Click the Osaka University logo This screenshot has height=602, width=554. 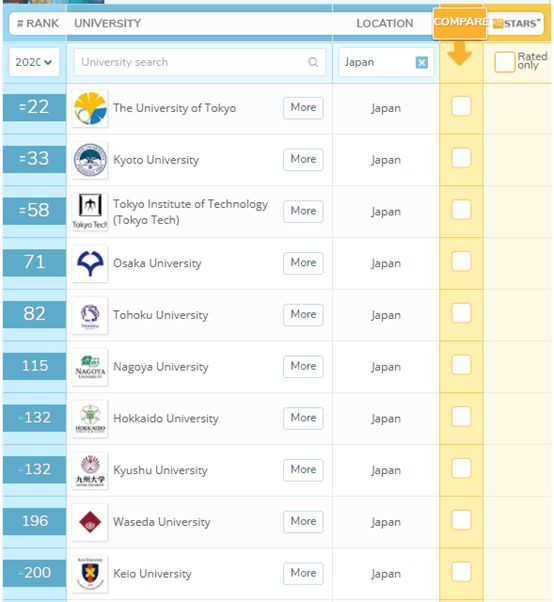(90, 263)
